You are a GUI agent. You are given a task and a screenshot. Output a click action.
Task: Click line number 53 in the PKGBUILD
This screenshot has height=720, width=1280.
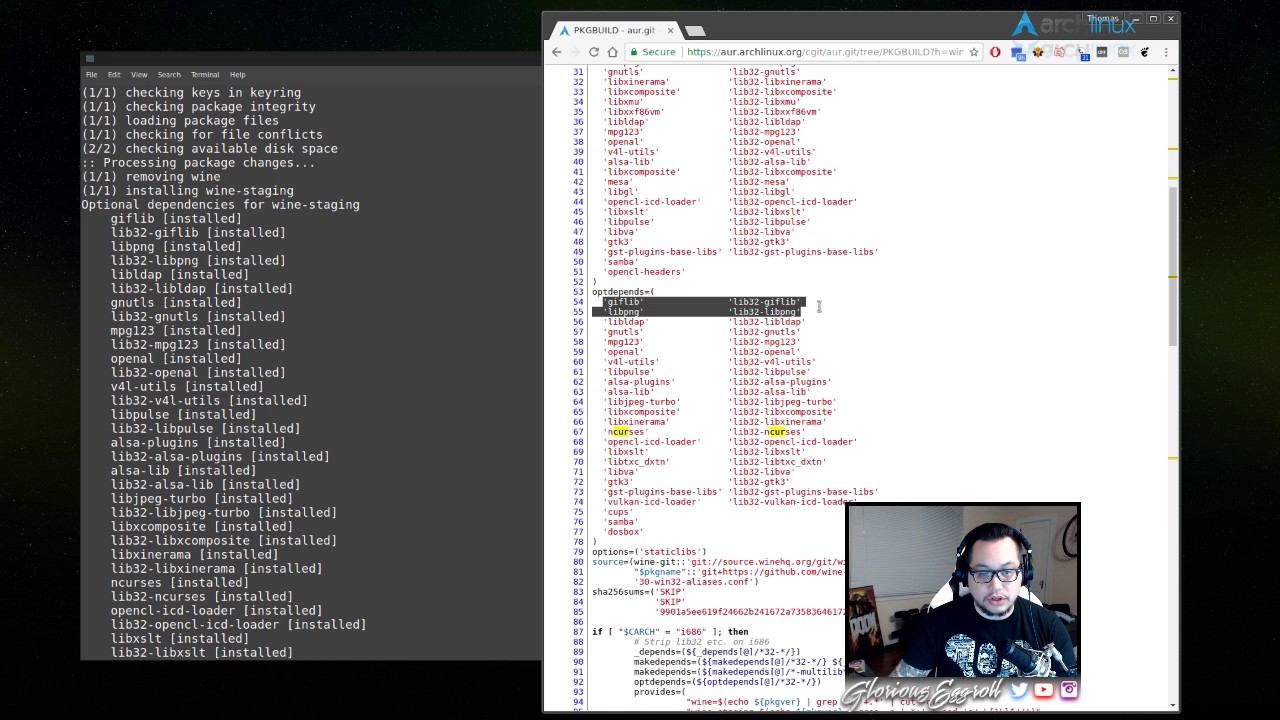click(578, 292)
